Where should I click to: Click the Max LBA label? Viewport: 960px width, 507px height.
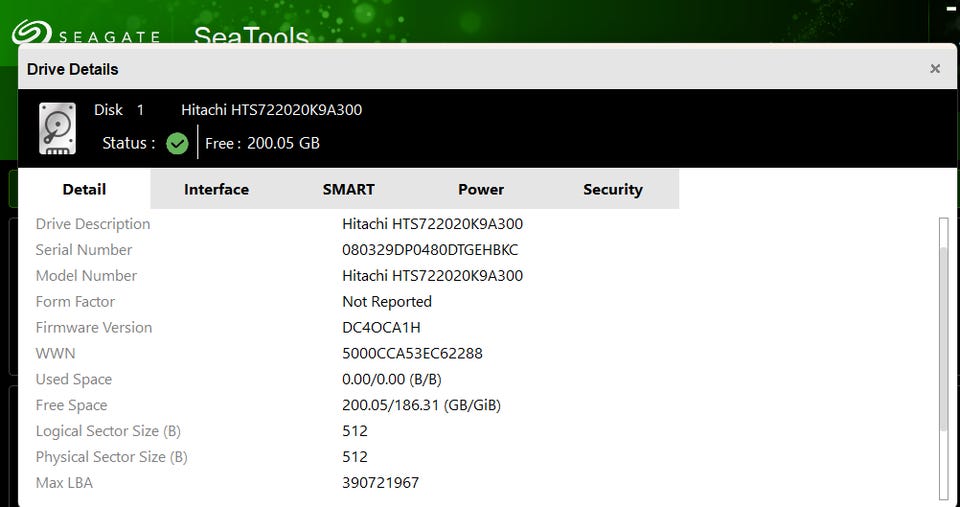pos(64,483)
